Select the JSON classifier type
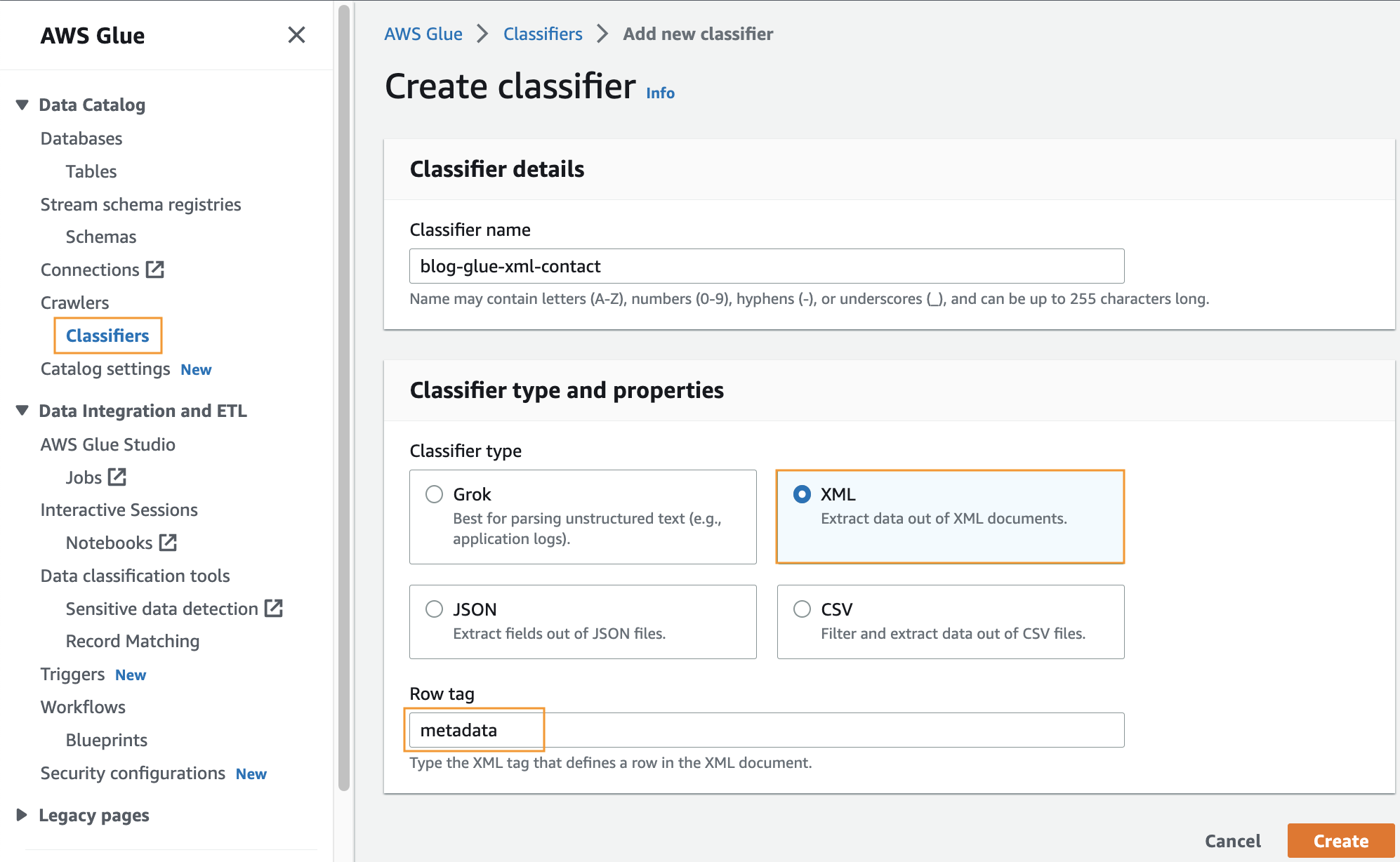Screen dimensions: 1400x862 pos(435,609)
